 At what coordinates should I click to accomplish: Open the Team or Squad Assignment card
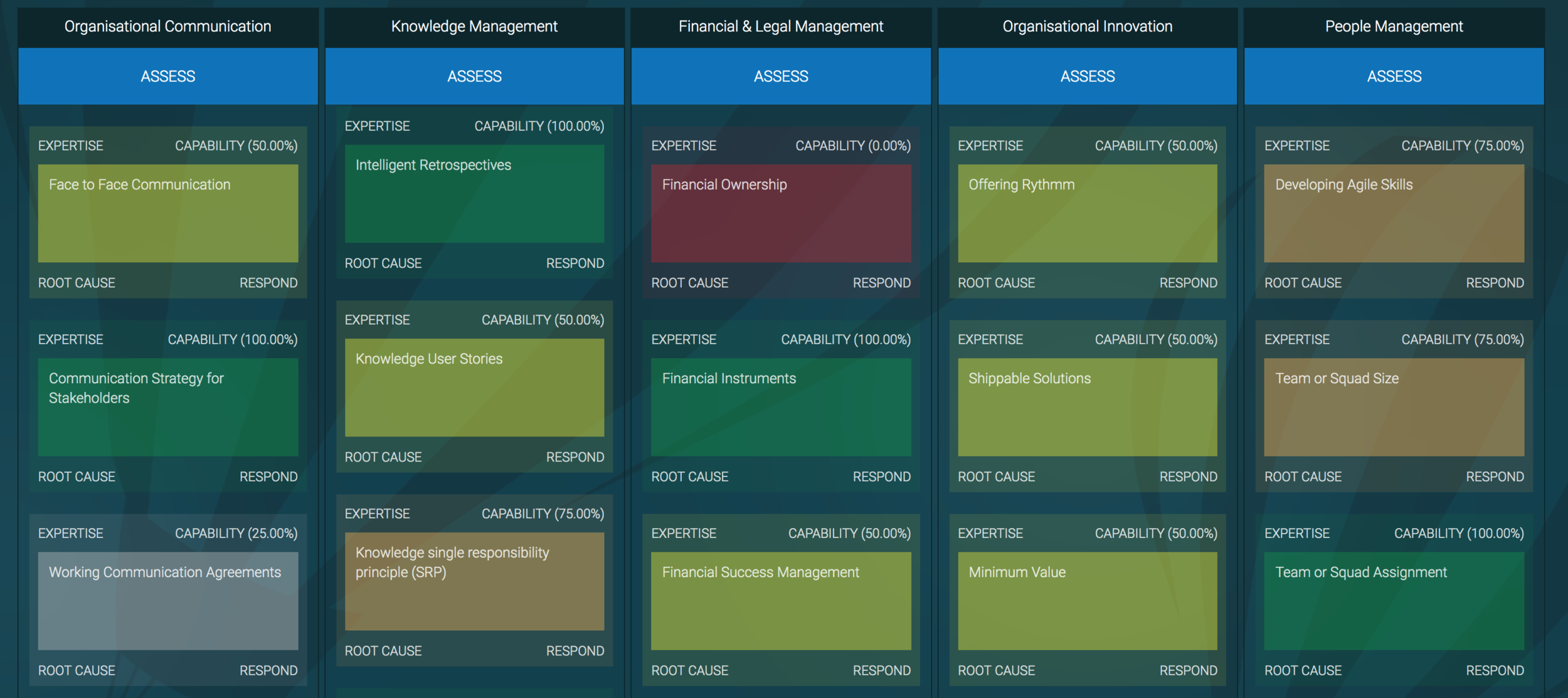(x=1394, y=601)
